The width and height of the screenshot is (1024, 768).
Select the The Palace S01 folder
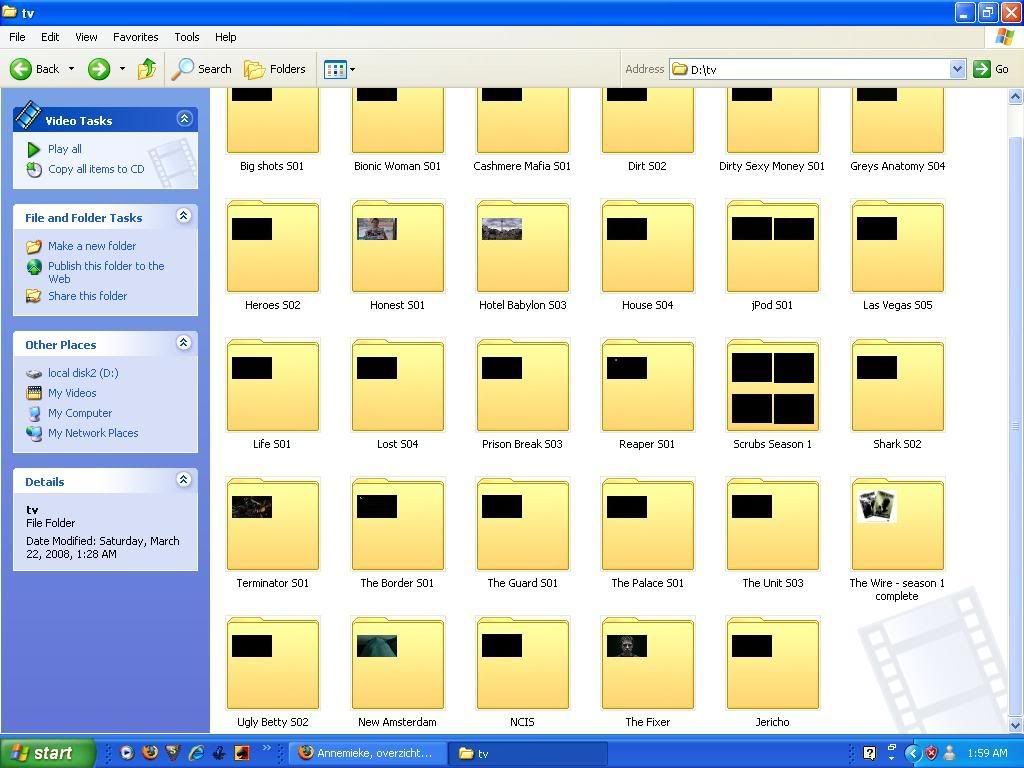click(647, 525)
